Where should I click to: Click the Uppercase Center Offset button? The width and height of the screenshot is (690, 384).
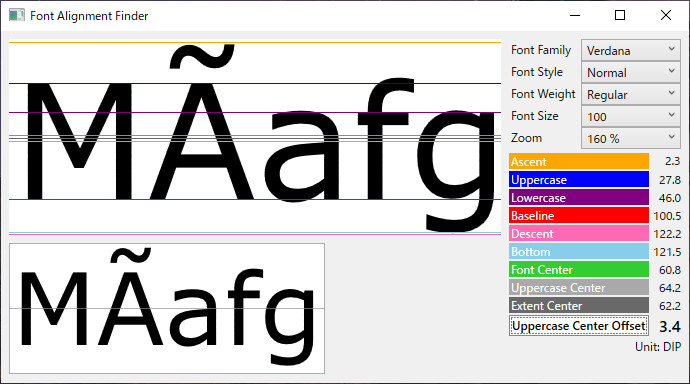[579, 326]
